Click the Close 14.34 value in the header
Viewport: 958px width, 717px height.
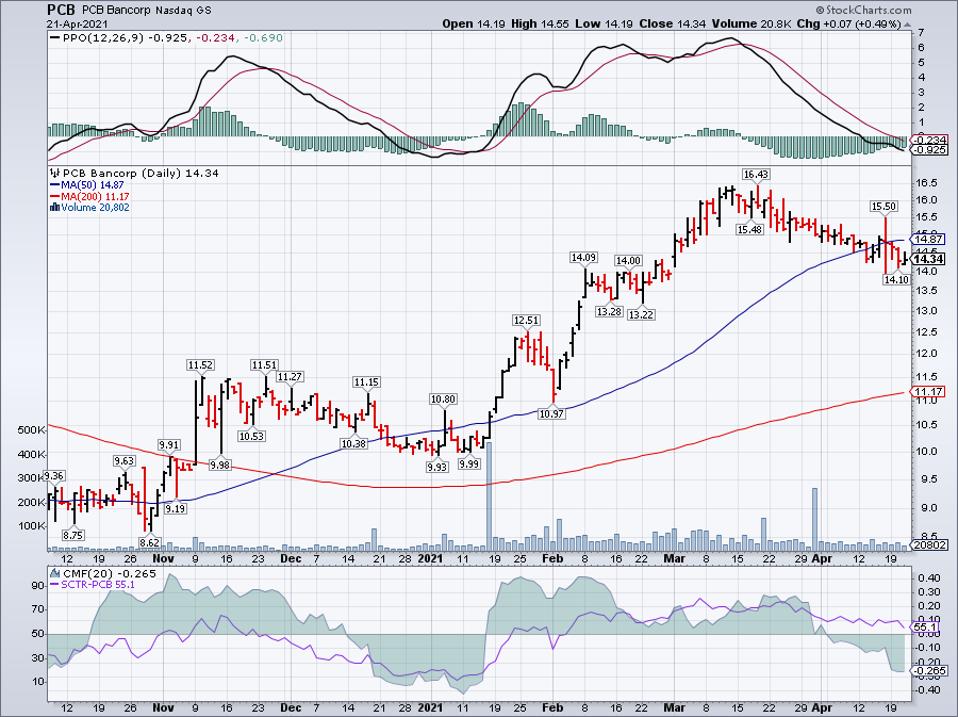[673, 24]
